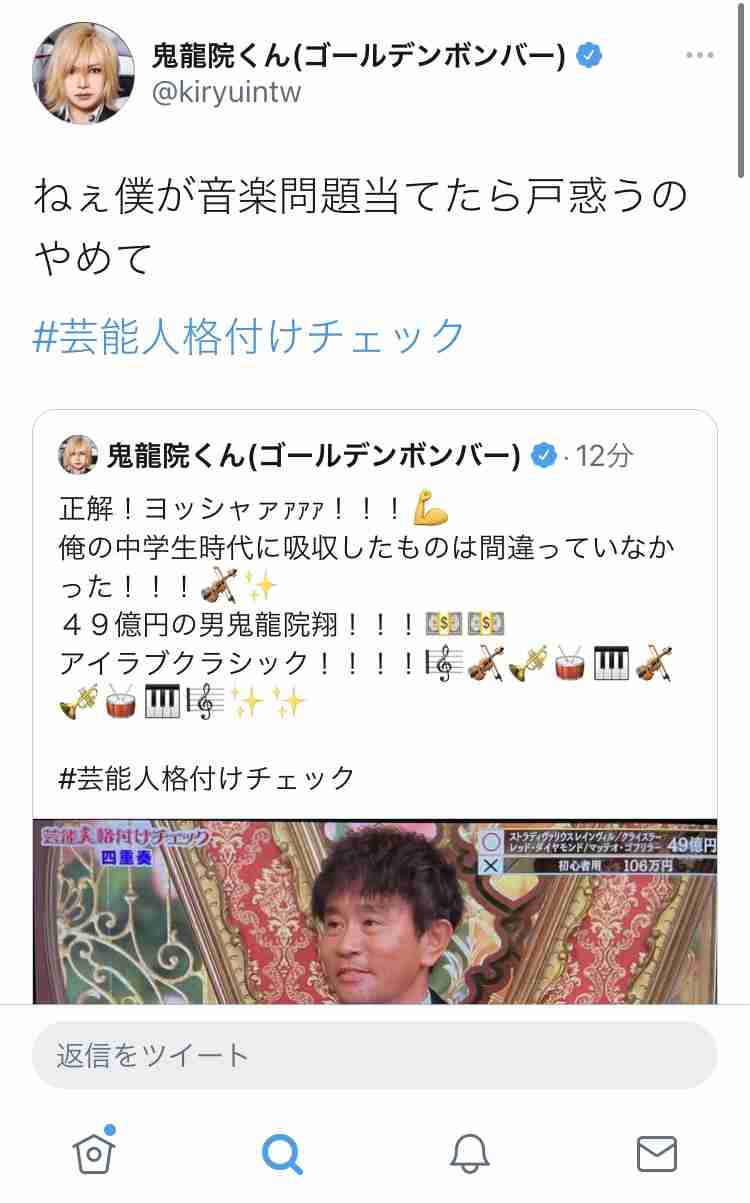This screenshot has height=1203, width=750.
Task: Click the hashtag inside the quoted tweet
Action: coord(207,777)
